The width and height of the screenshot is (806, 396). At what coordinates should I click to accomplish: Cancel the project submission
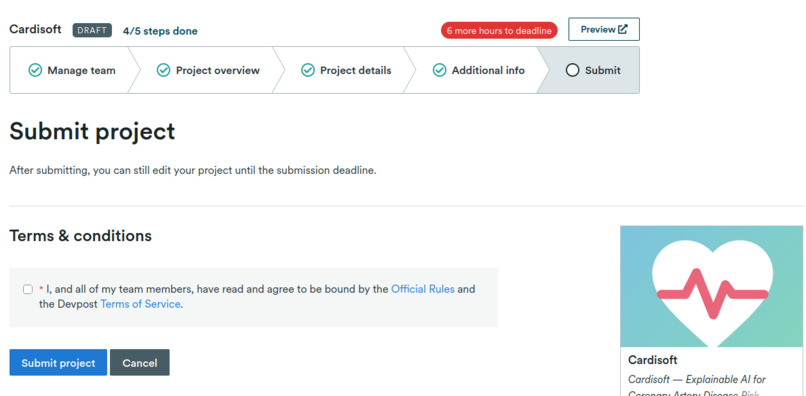[x=140, y=363]
